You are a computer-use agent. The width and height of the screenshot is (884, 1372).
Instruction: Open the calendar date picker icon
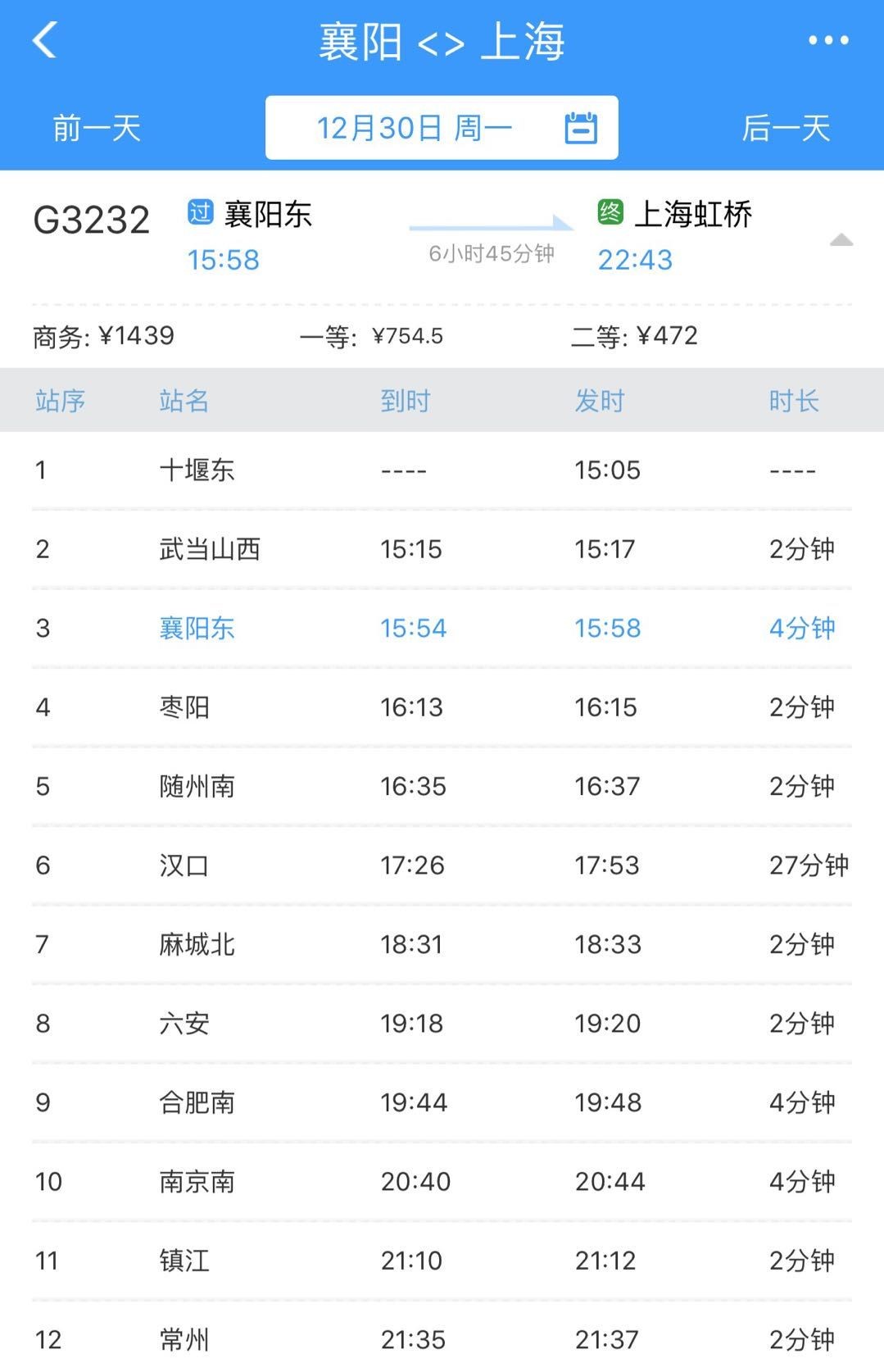[581, 128]
